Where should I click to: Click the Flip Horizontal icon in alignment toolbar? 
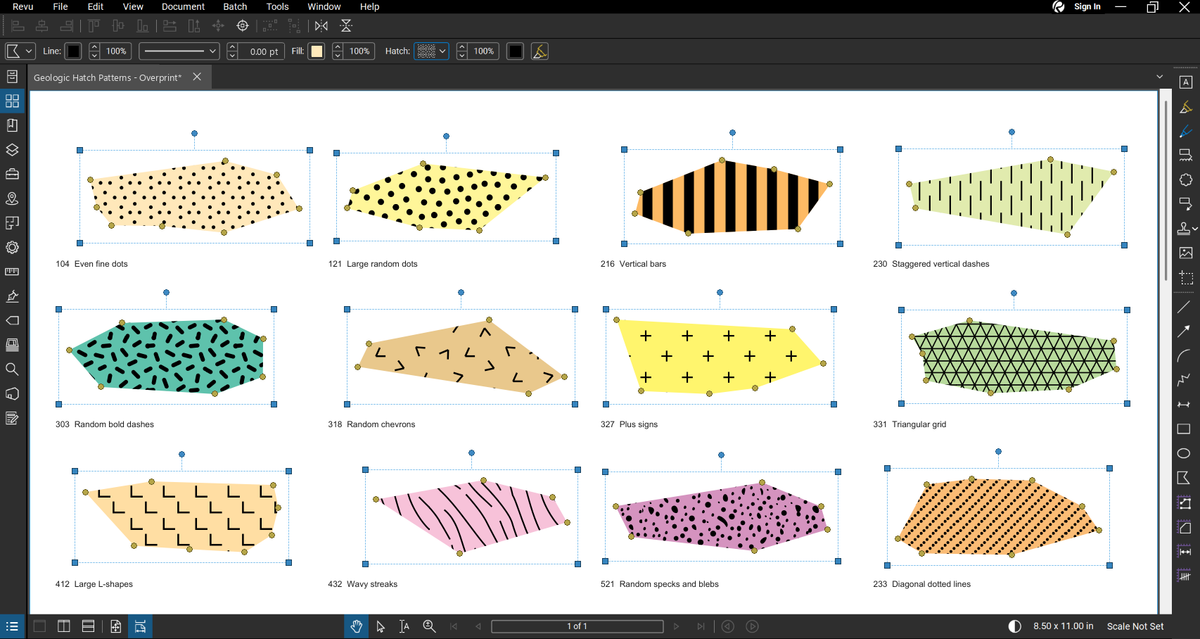pos(320,26)
